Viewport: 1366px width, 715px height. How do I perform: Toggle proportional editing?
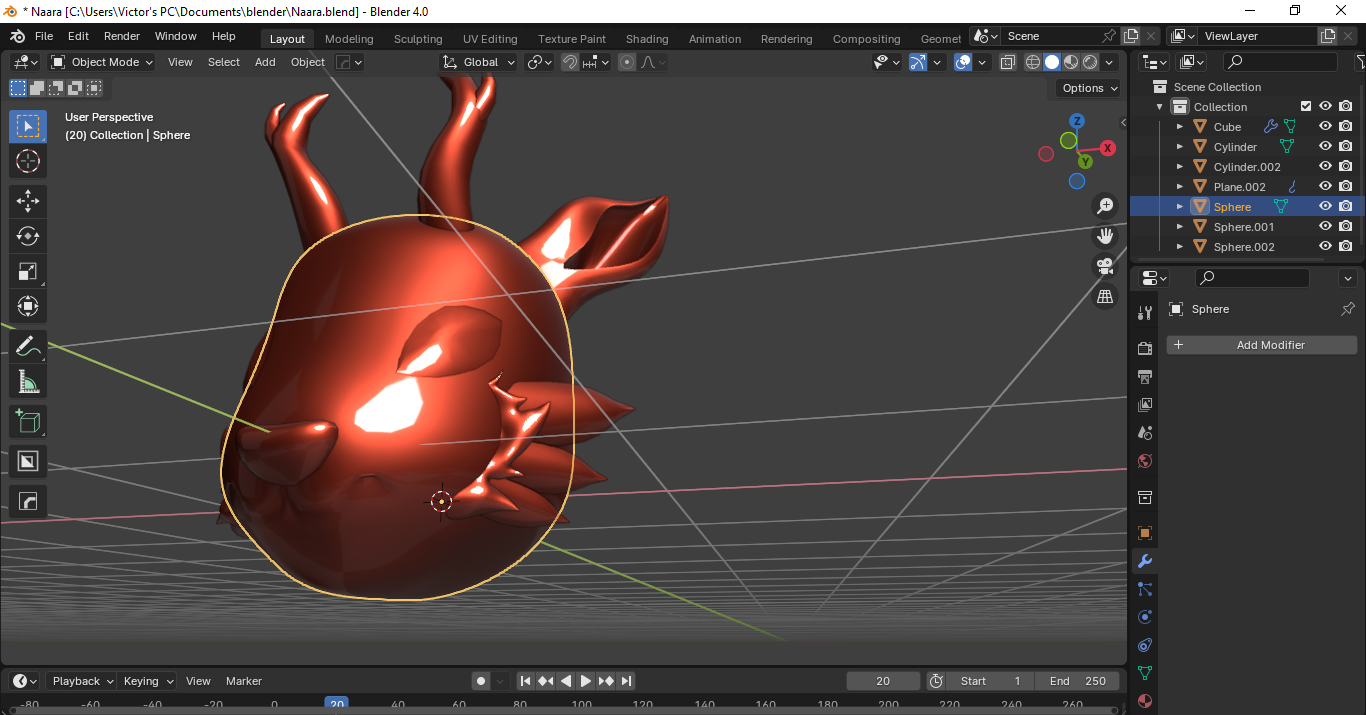pos(627,62)
